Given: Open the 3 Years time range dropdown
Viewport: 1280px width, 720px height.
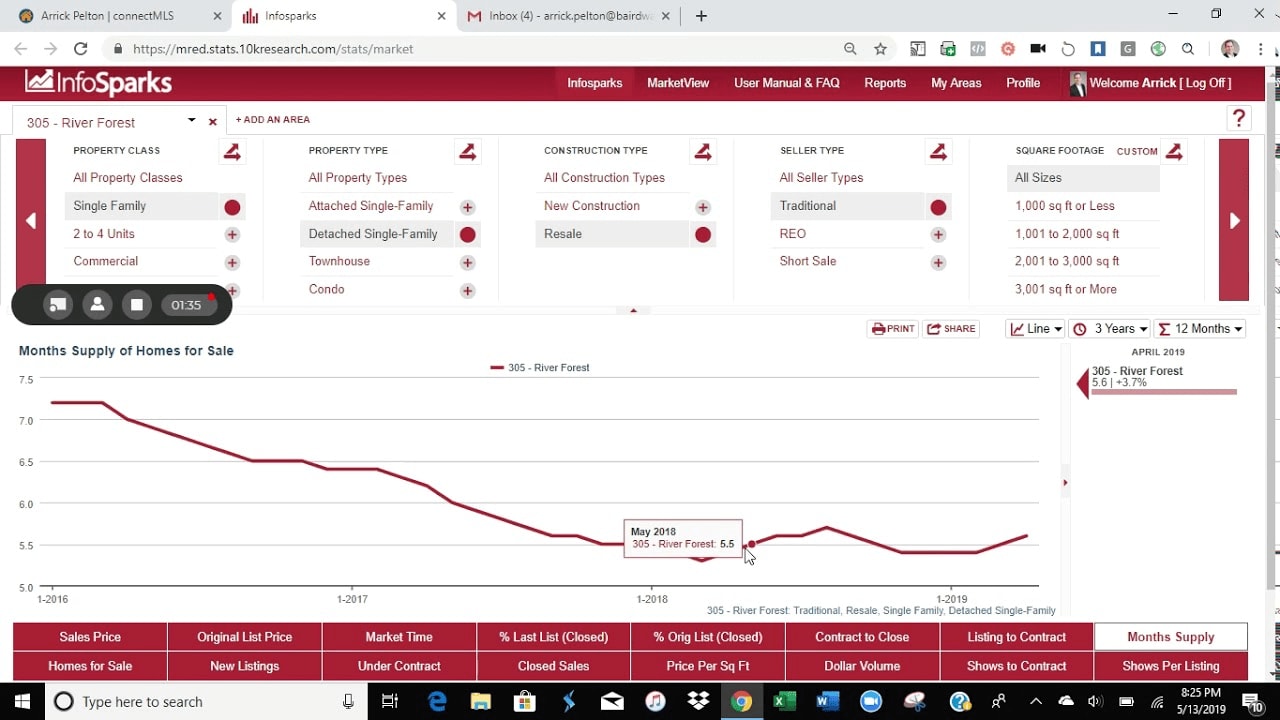Looking at the screenshot, I should click(1108, 328).
